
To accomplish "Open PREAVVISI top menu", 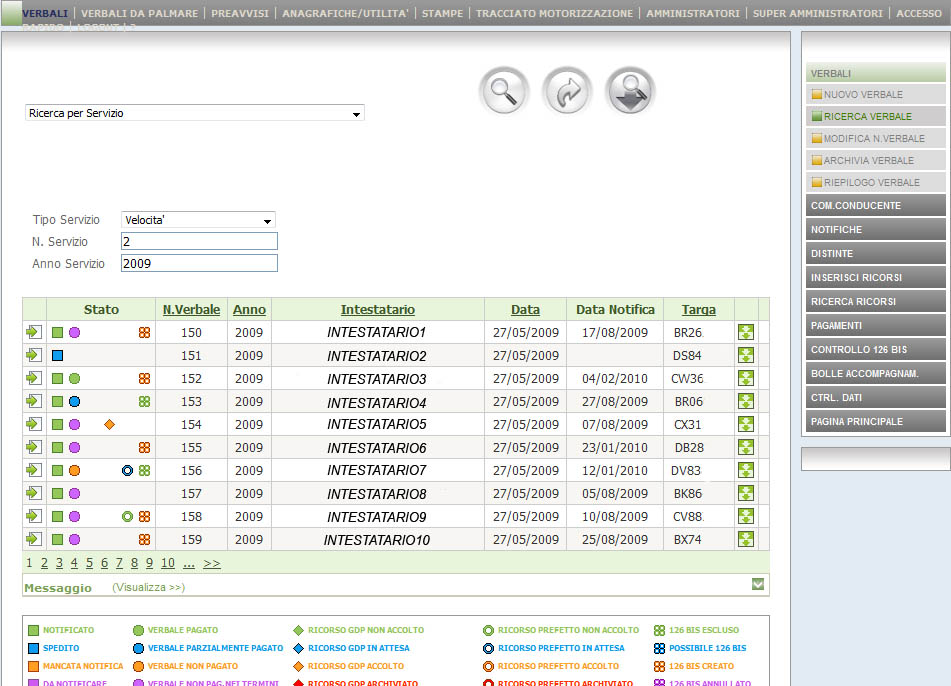I will [240, 13].
